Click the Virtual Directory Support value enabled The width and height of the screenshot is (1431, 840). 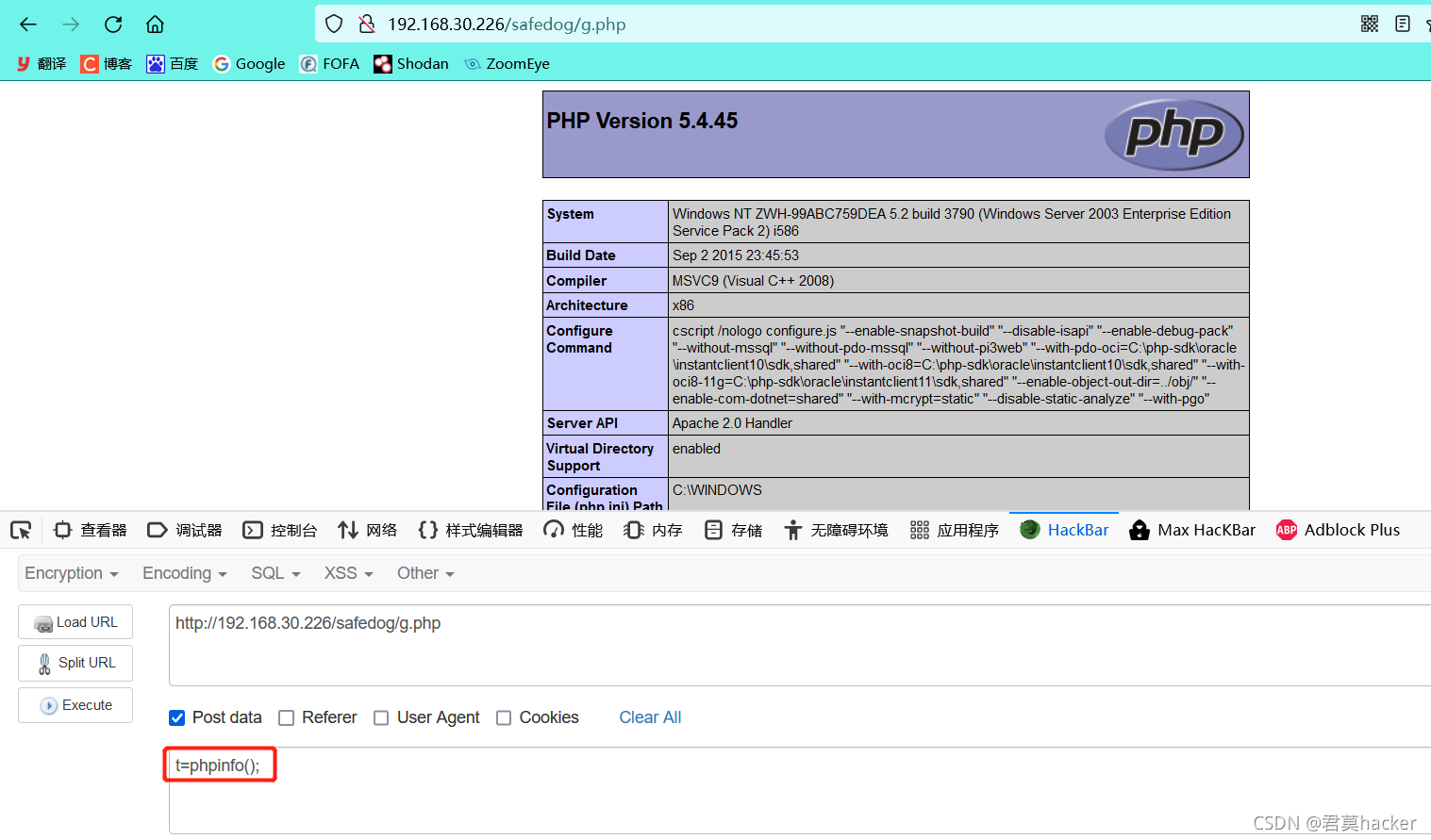696,449
